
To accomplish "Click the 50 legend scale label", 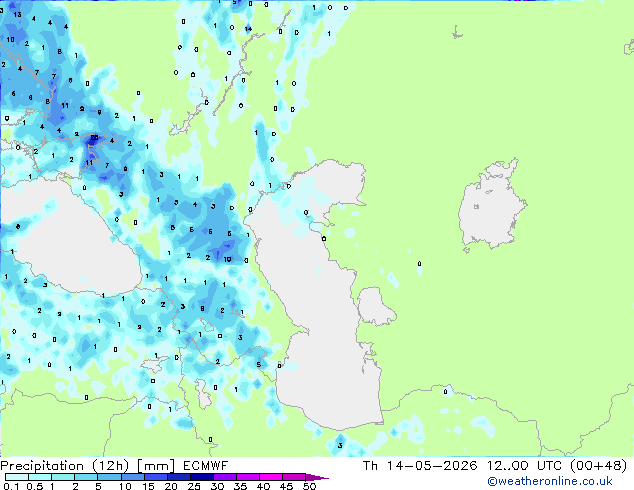I will click(x=309, y=486).
